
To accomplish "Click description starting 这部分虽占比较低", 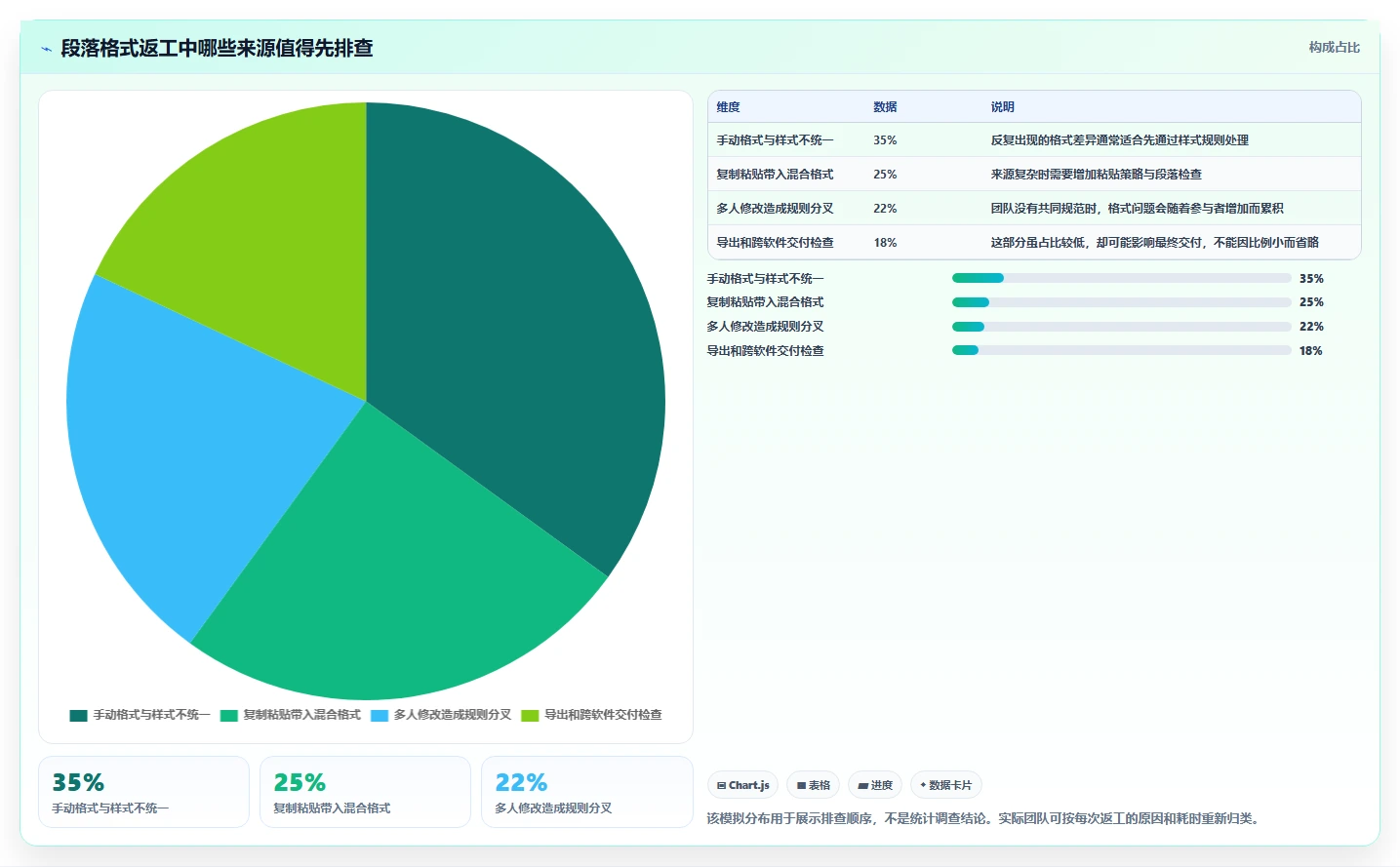I will coord(1154,243).
